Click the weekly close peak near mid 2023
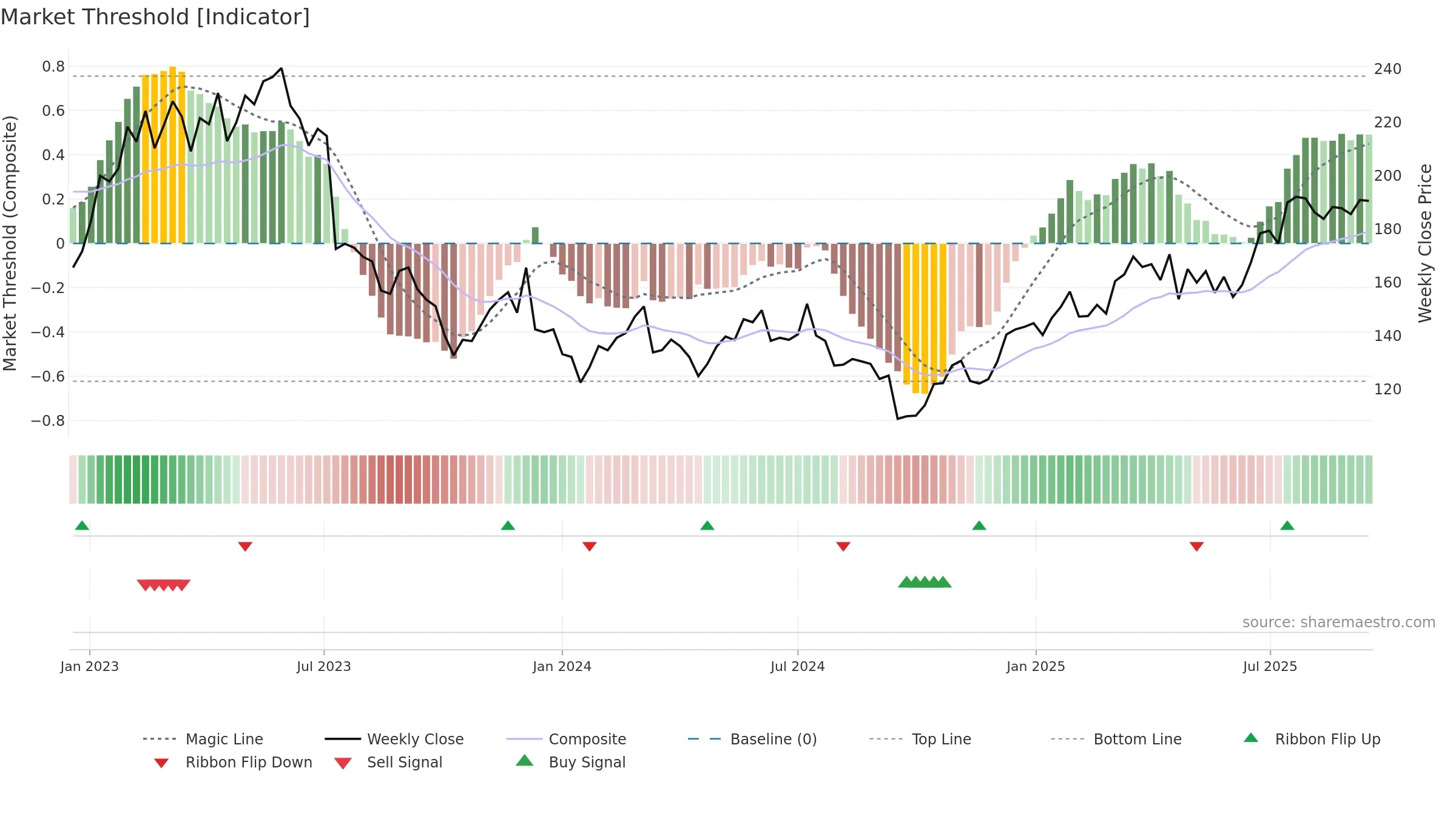 (281, 69)
